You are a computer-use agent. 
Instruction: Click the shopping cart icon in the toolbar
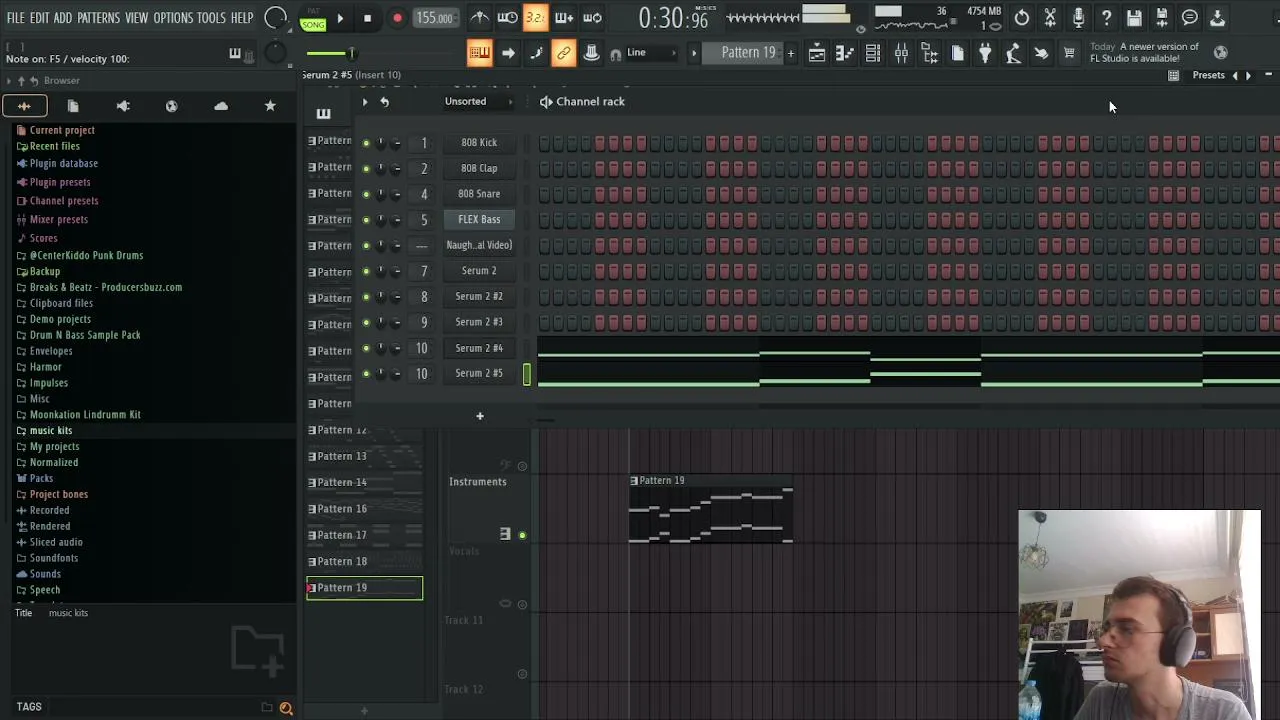point(1069,53)
